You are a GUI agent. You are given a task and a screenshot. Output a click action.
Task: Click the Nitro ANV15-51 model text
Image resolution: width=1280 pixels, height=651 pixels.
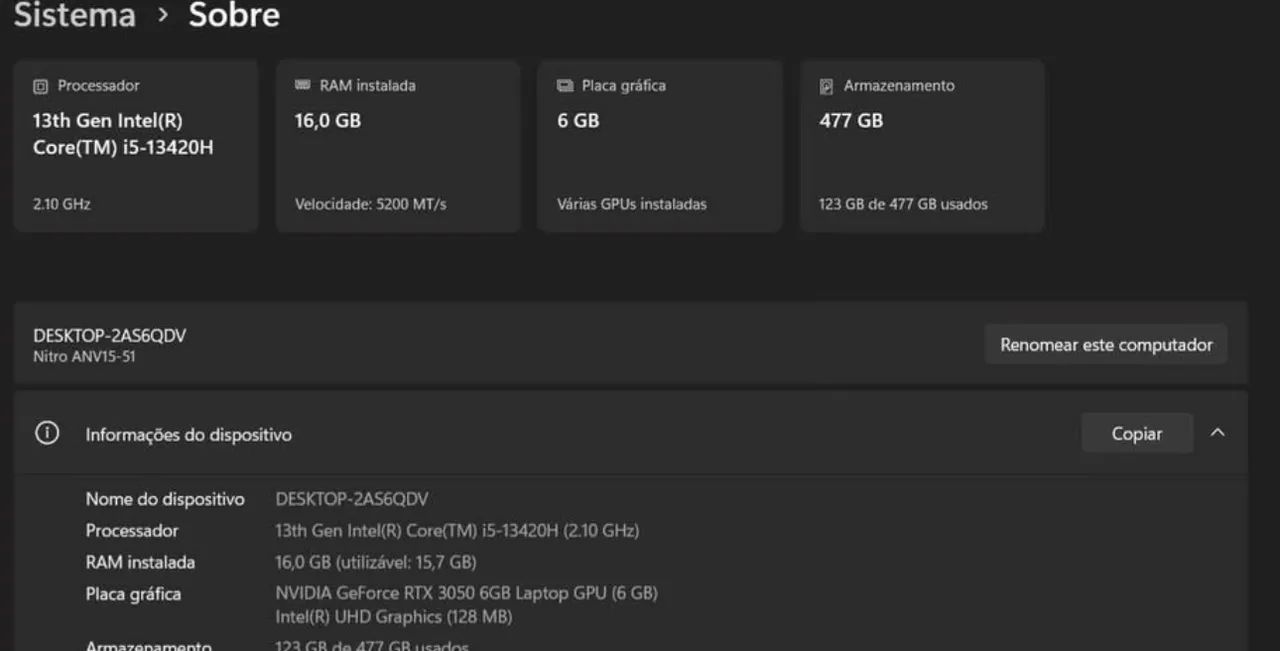[x=84, y=356]
